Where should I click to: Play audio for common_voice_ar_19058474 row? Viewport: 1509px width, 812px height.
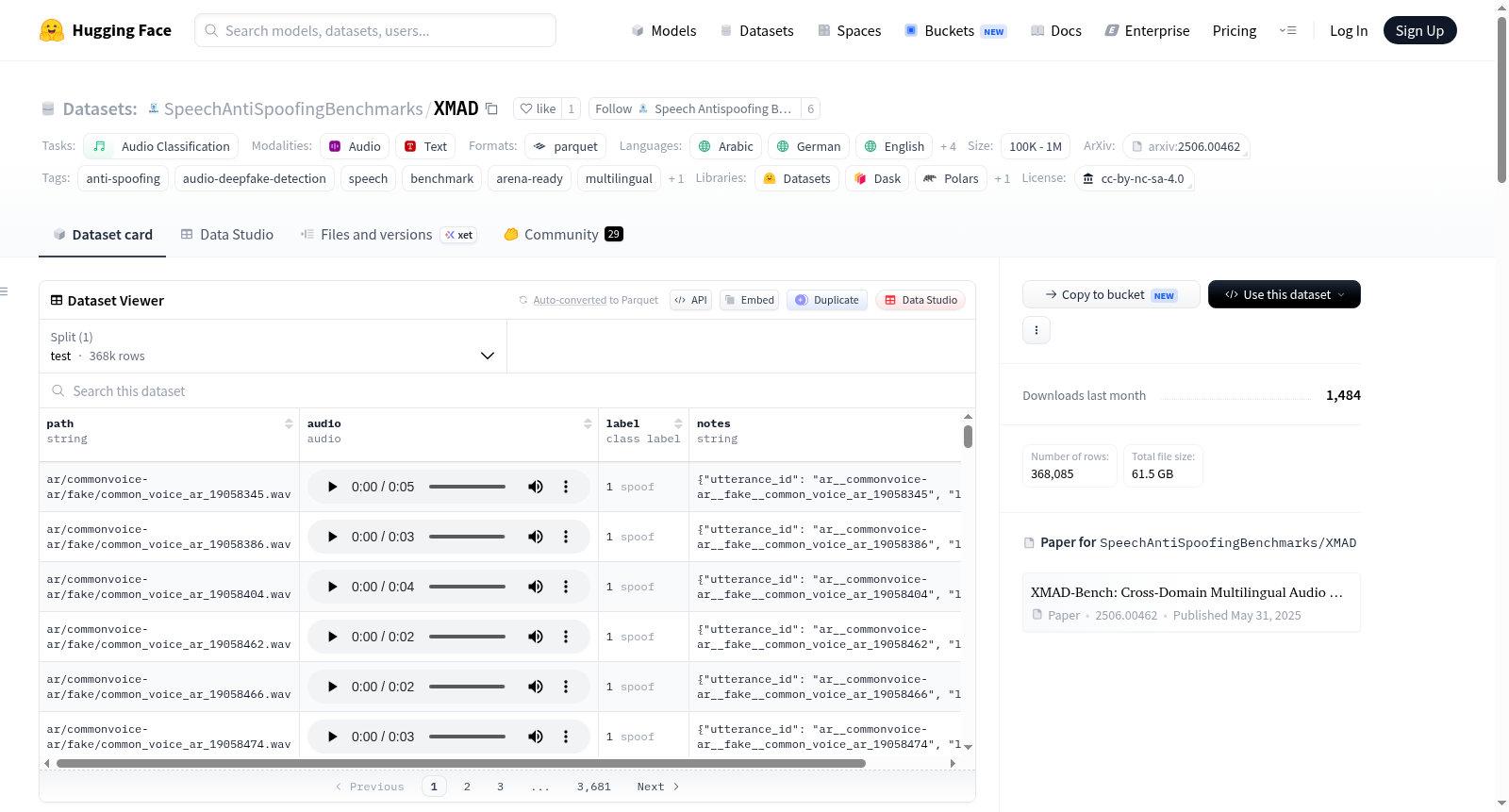[332, 737]
